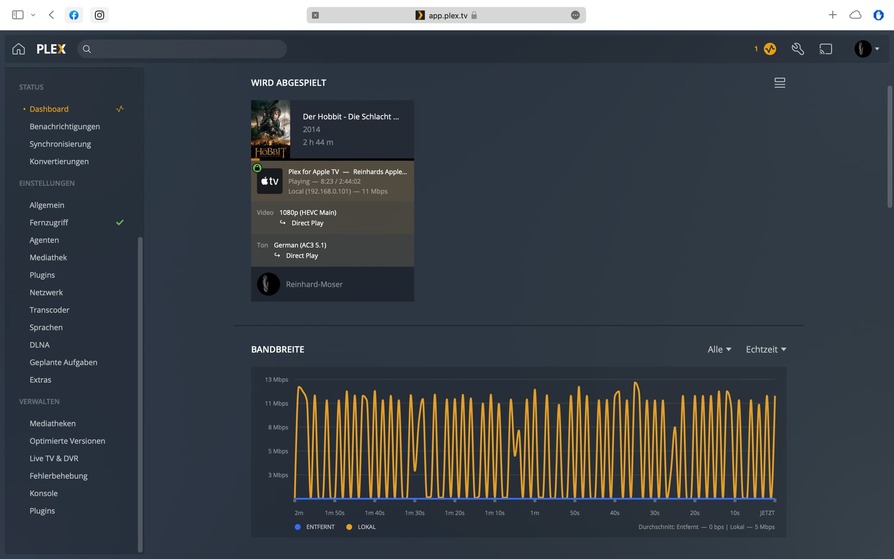Click the German (AC3 5.1) audio text
Screen dimensions: 894x559
point(300,245)
